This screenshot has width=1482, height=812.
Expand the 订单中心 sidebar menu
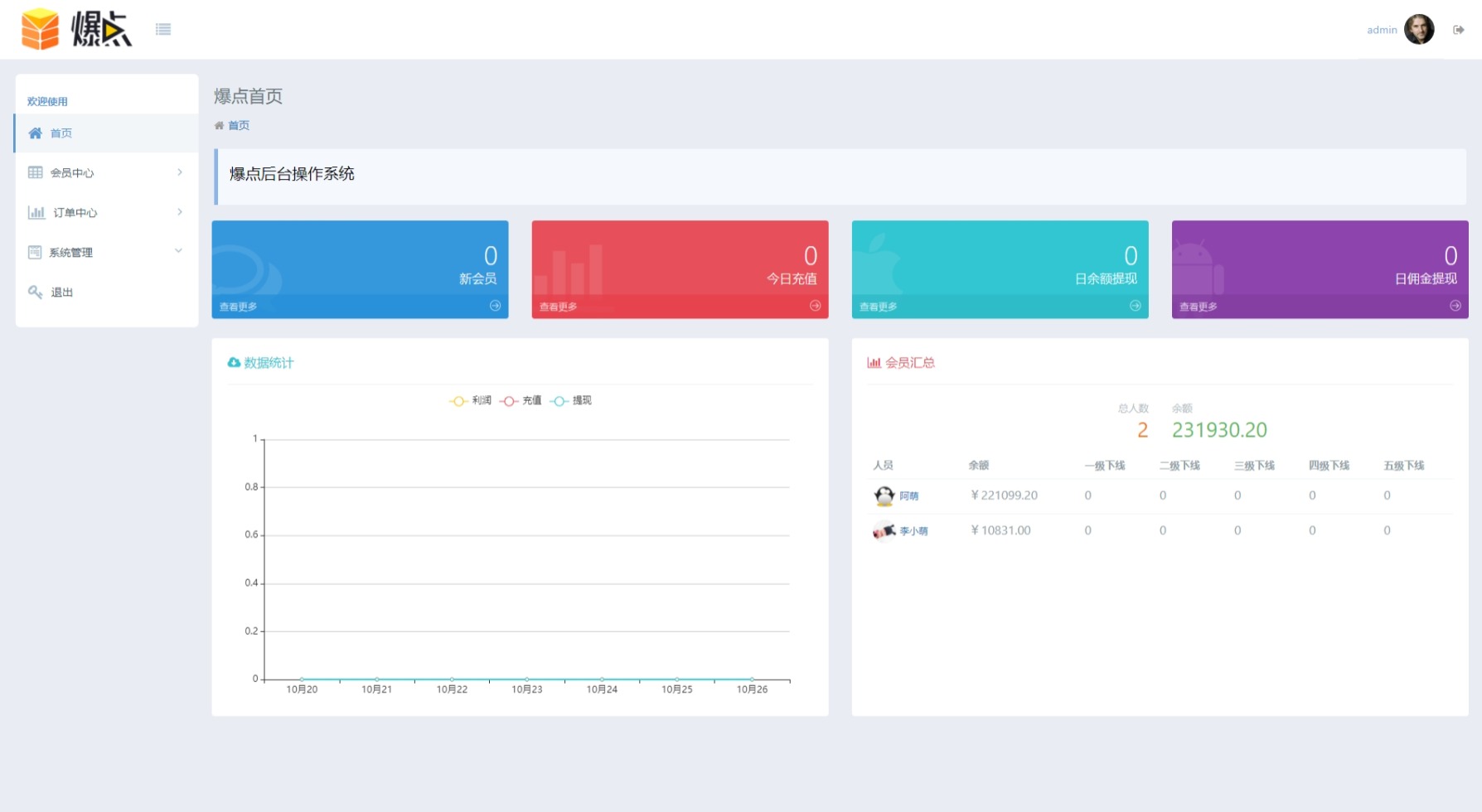pyautogui.click(x=106, y=212)
